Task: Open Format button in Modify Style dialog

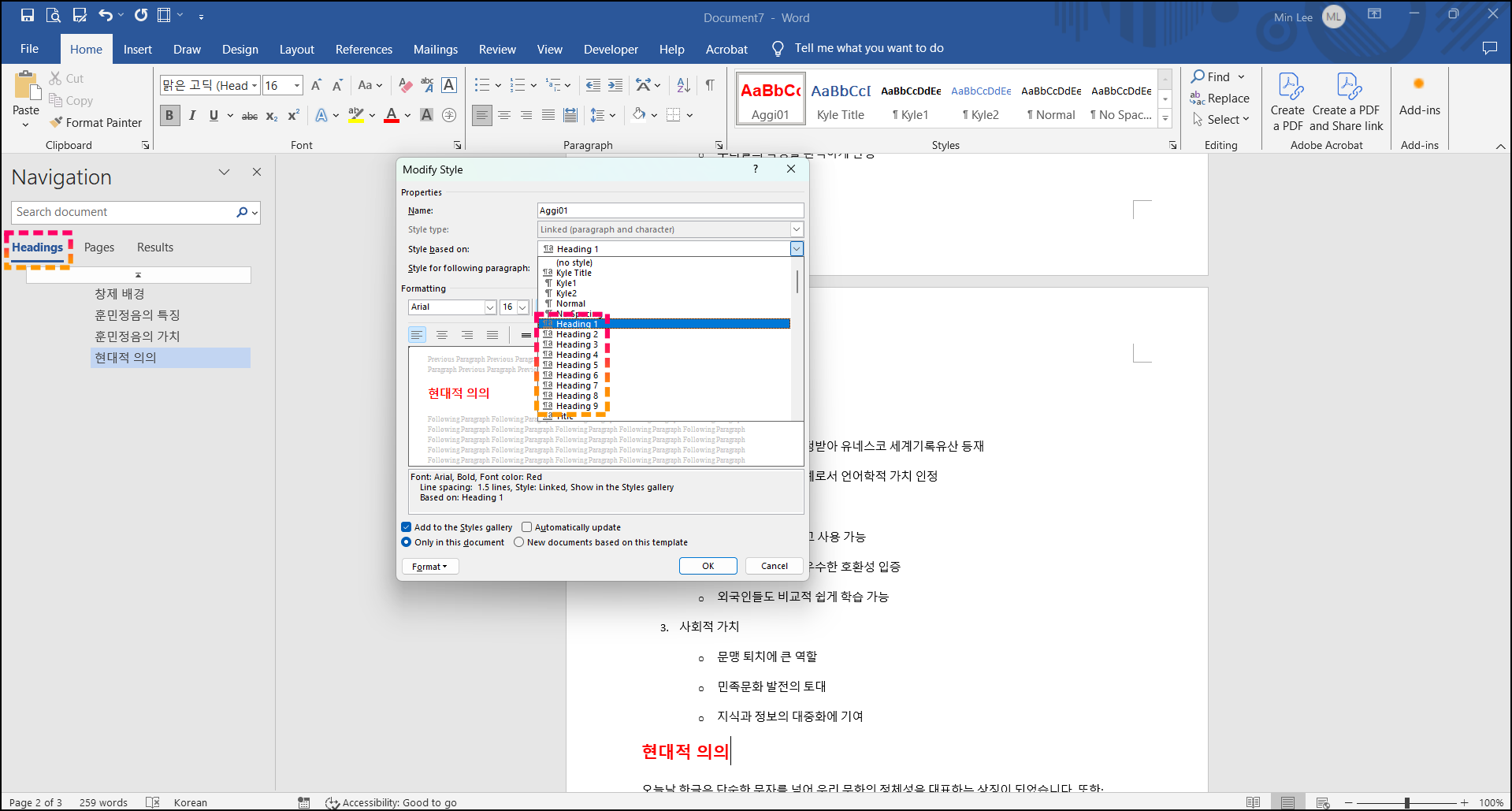Action: [430, 567]
